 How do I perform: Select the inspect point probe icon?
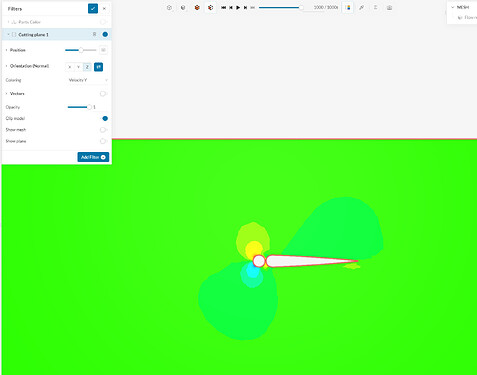tap(362, 7)
